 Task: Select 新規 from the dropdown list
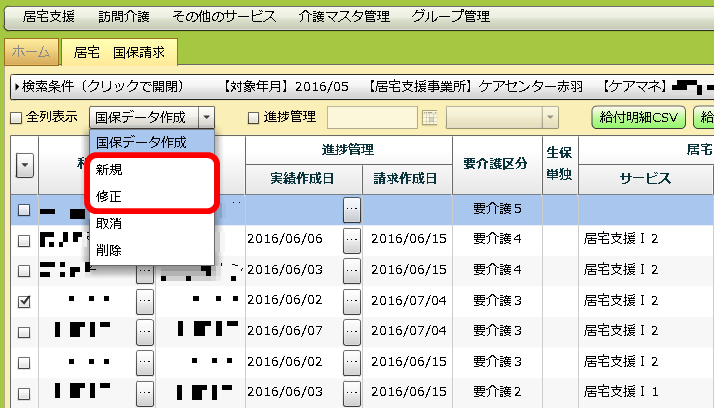[x=110, y=170]
